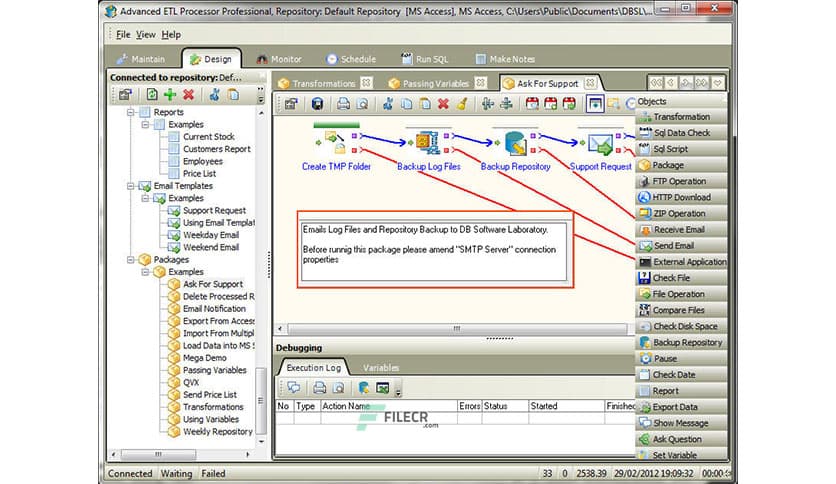The height and width of the screenshot is (484, 836).
Task: Pick the Compare Files object
Action: pyautogui.click(x=681, y=310)
